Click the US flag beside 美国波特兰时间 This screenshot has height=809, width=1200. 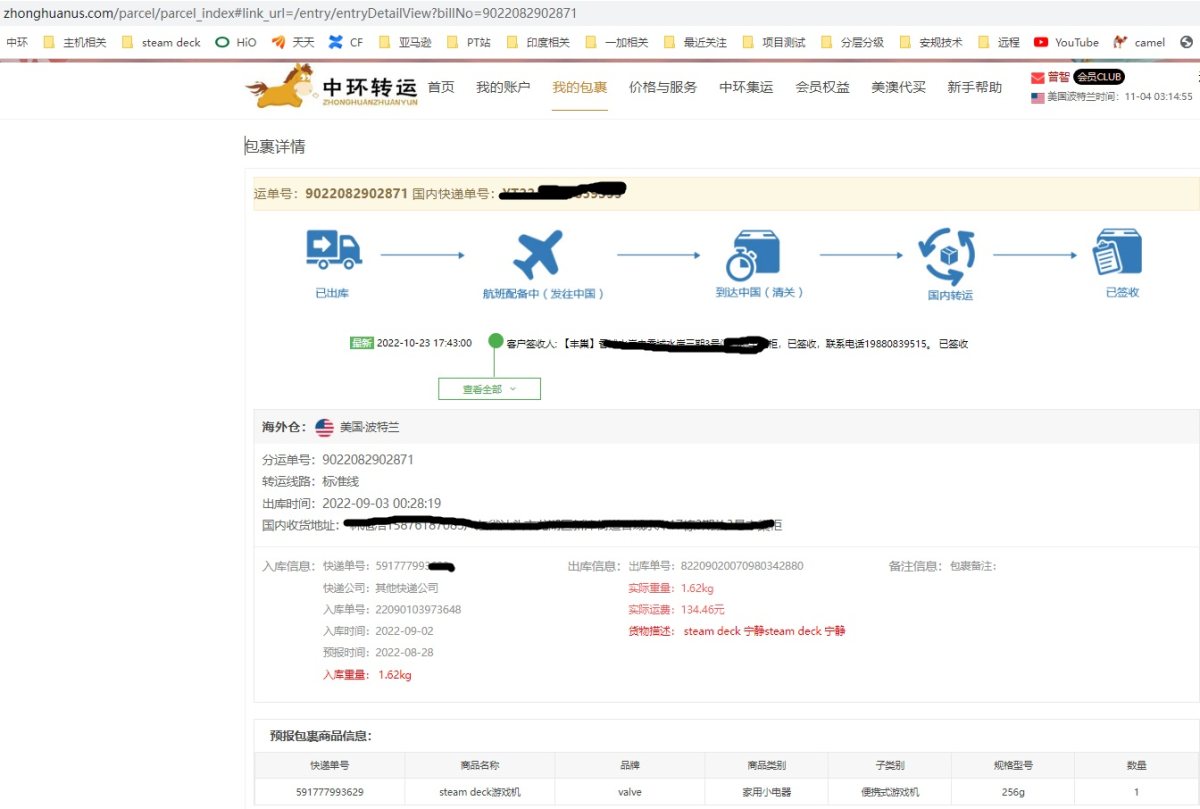(x=1036, y=98)
